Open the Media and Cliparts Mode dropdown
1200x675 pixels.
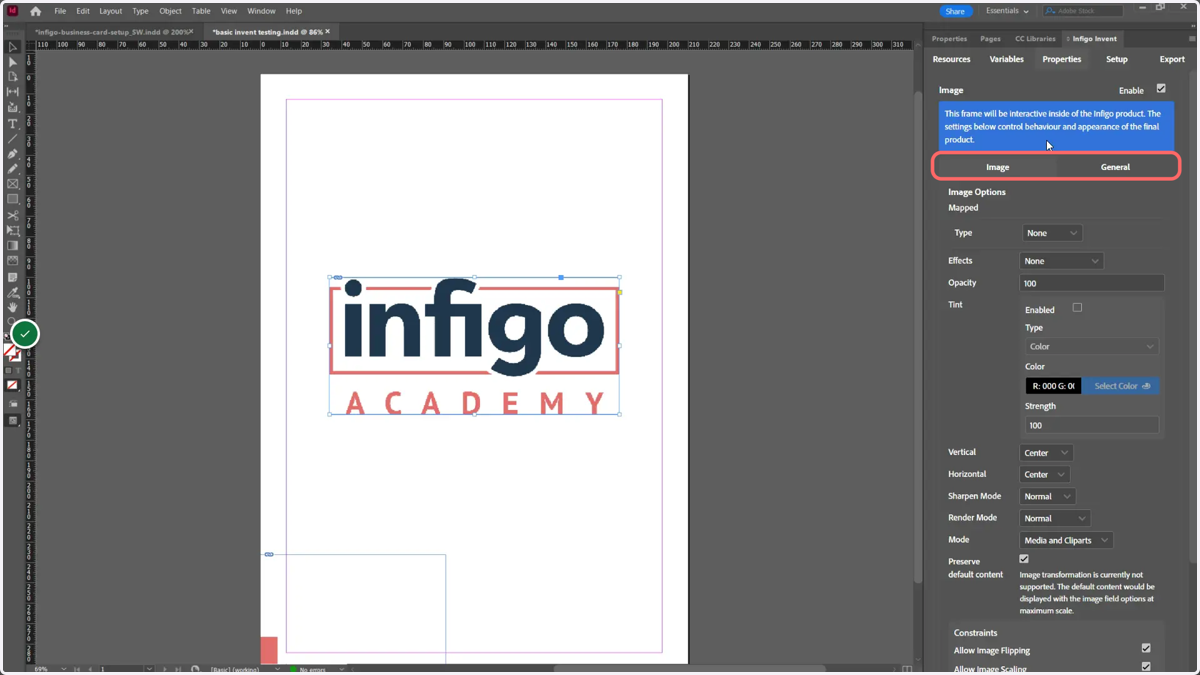point(1066,541)
